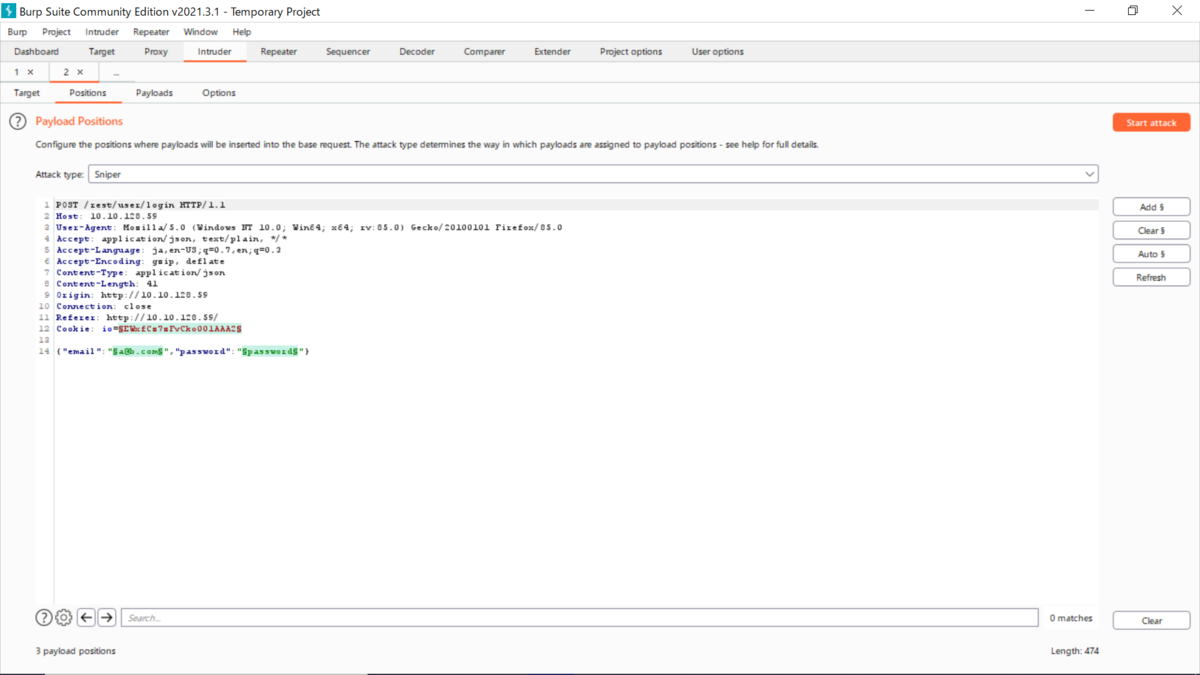1200x675 pixels.
Task: Switch to the Proxy tab
Action: tap(156, 52)
